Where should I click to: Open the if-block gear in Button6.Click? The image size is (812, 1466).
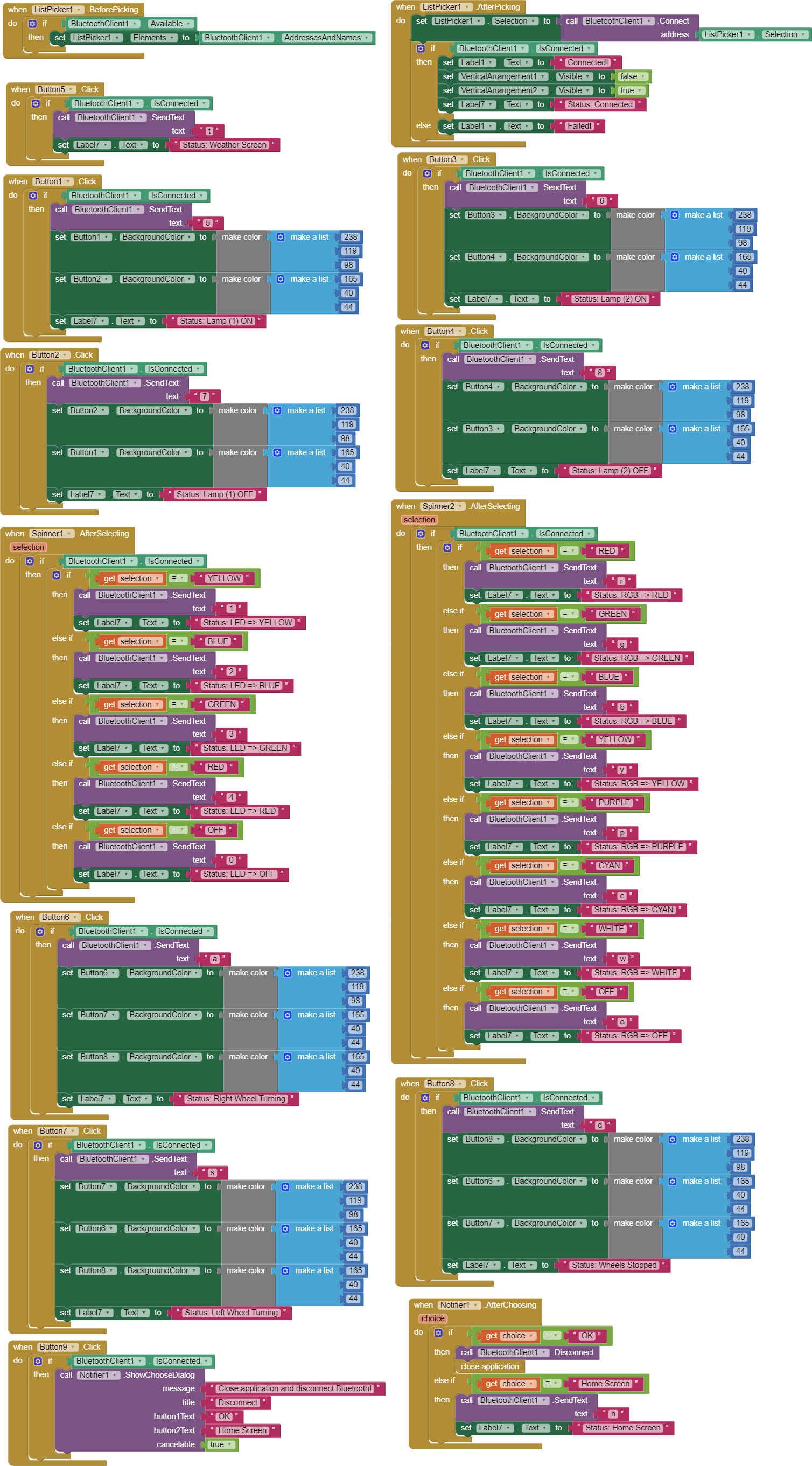40,932
